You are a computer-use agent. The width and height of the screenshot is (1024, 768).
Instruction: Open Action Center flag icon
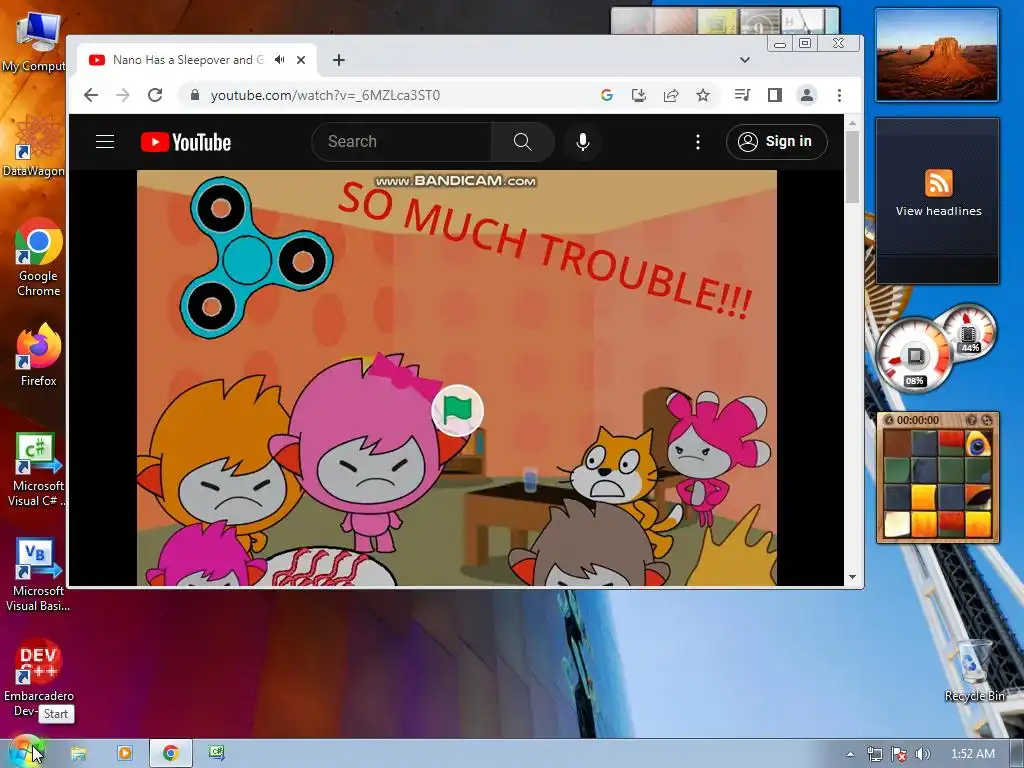click(x=899, y=754)
